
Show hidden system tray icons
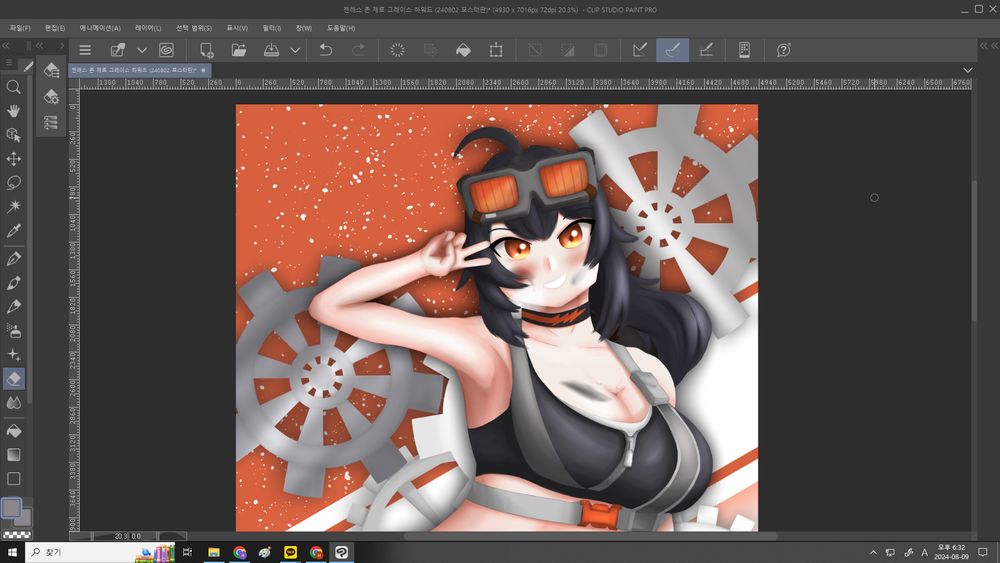[873, 552]
